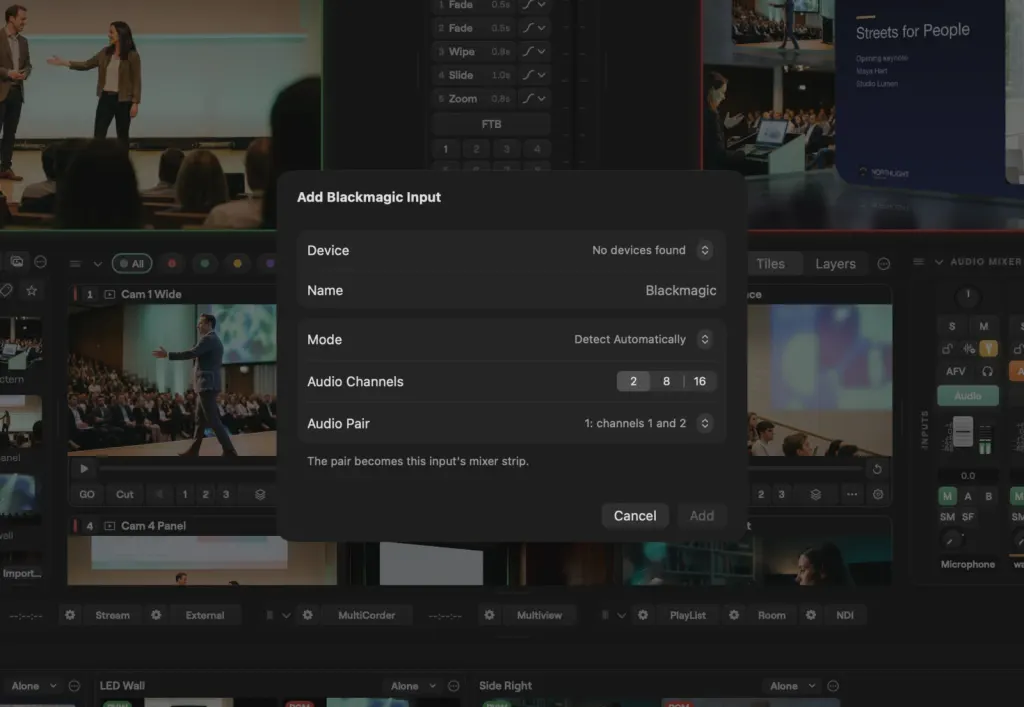
Task: Click the Audio Mixer hamburger menu icon
Action: tap(918, 262)
